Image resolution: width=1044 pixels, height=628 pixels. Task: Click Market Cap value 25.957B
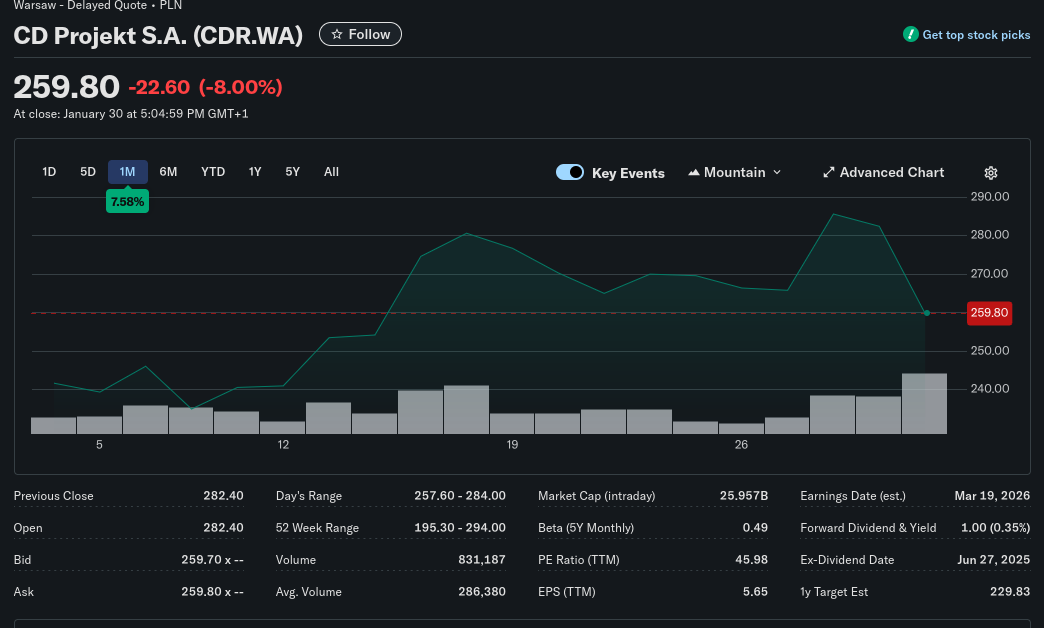(744, 495)
